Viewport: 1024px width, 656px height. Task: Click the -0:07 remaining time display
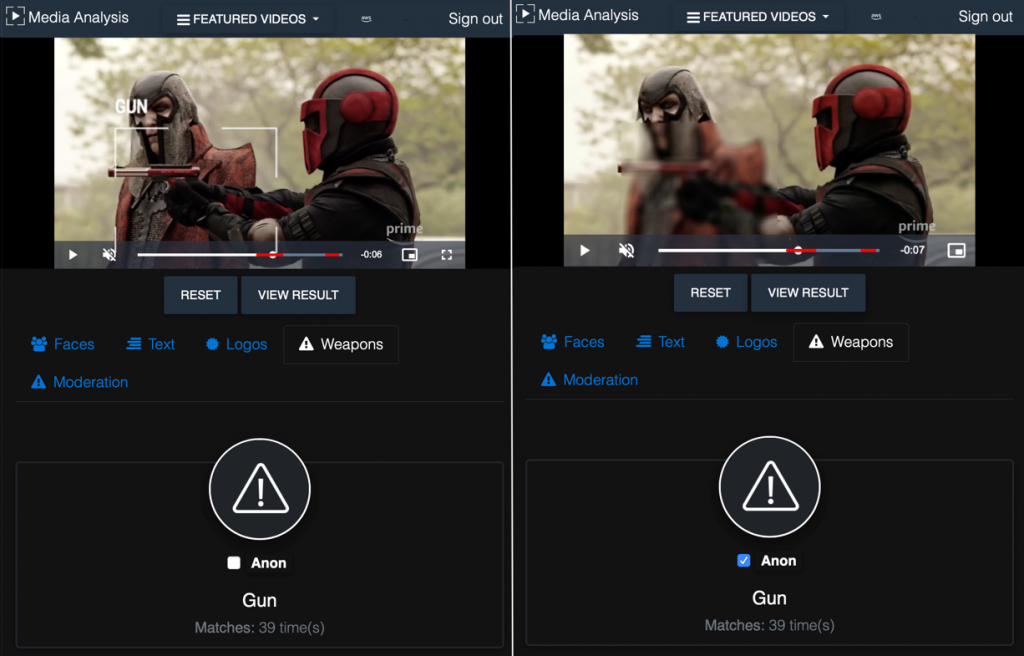click(x=912, y=250)
